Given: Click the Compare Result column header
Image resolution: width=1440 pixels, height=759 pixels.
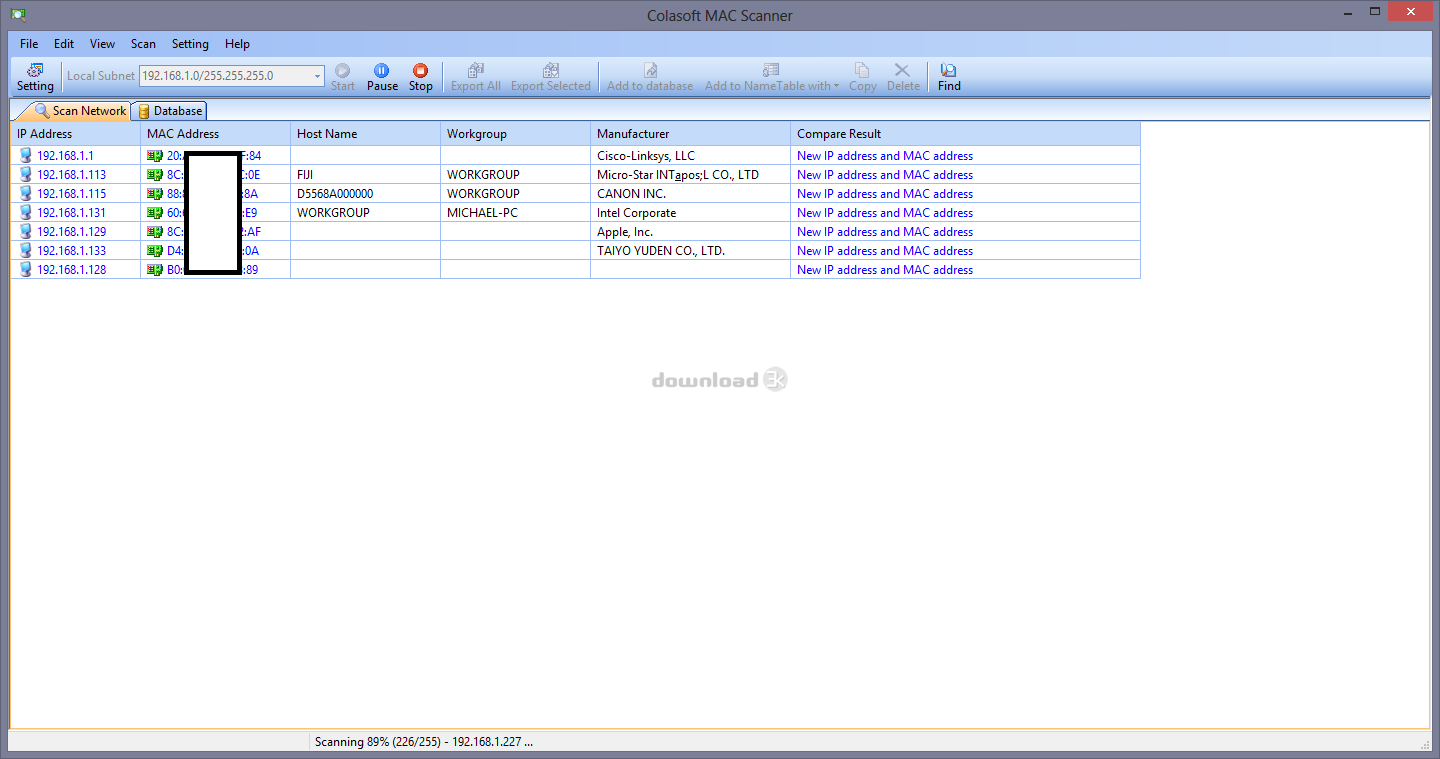Looking at the screenshot, I should [x=839, y=134].
